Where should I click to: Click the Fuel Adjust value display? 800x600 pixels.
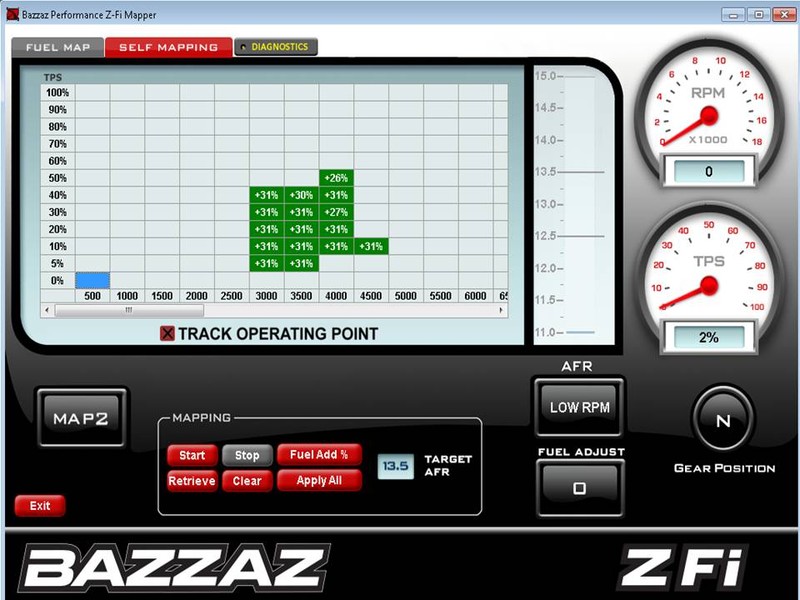pos(580,488)
